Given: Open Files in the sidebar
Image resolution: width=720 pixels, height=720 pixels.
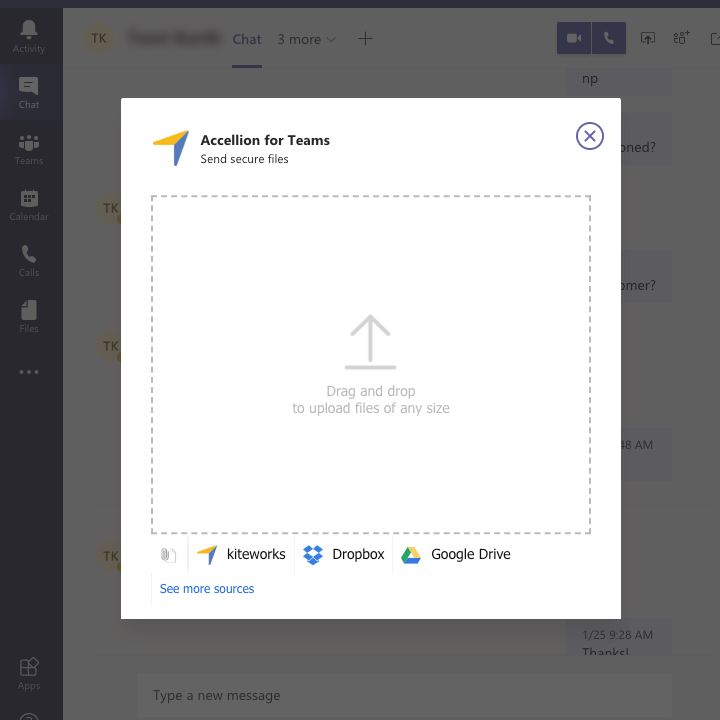Looking at the screenshot, I should click(29, 317).
